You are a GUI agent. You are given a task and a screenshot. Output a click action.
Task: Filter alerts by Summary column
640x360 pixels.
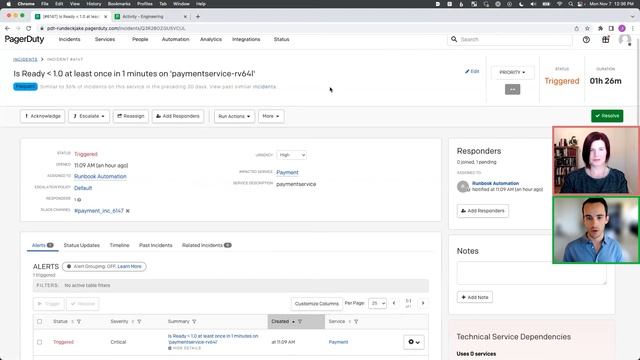click(x=194, y=322)
